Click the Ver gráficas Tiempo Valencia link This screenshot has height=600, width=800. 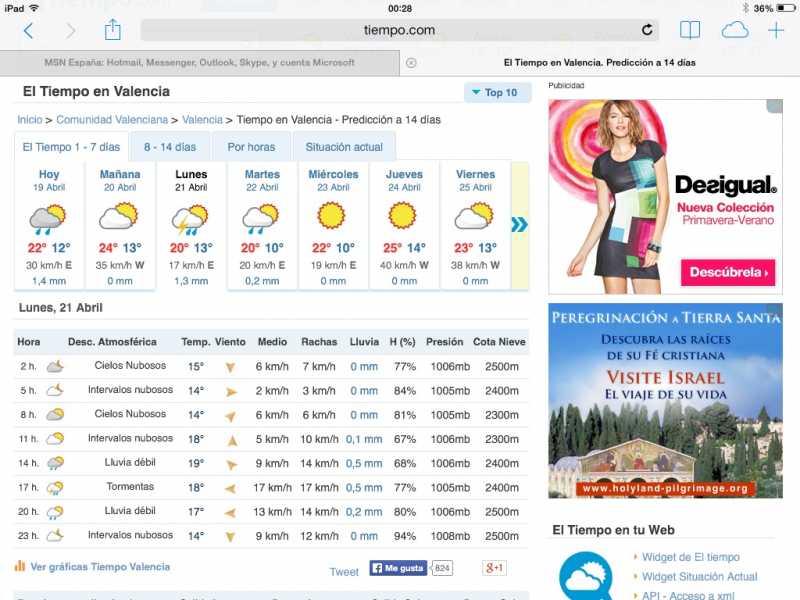[x=100, y=567]
